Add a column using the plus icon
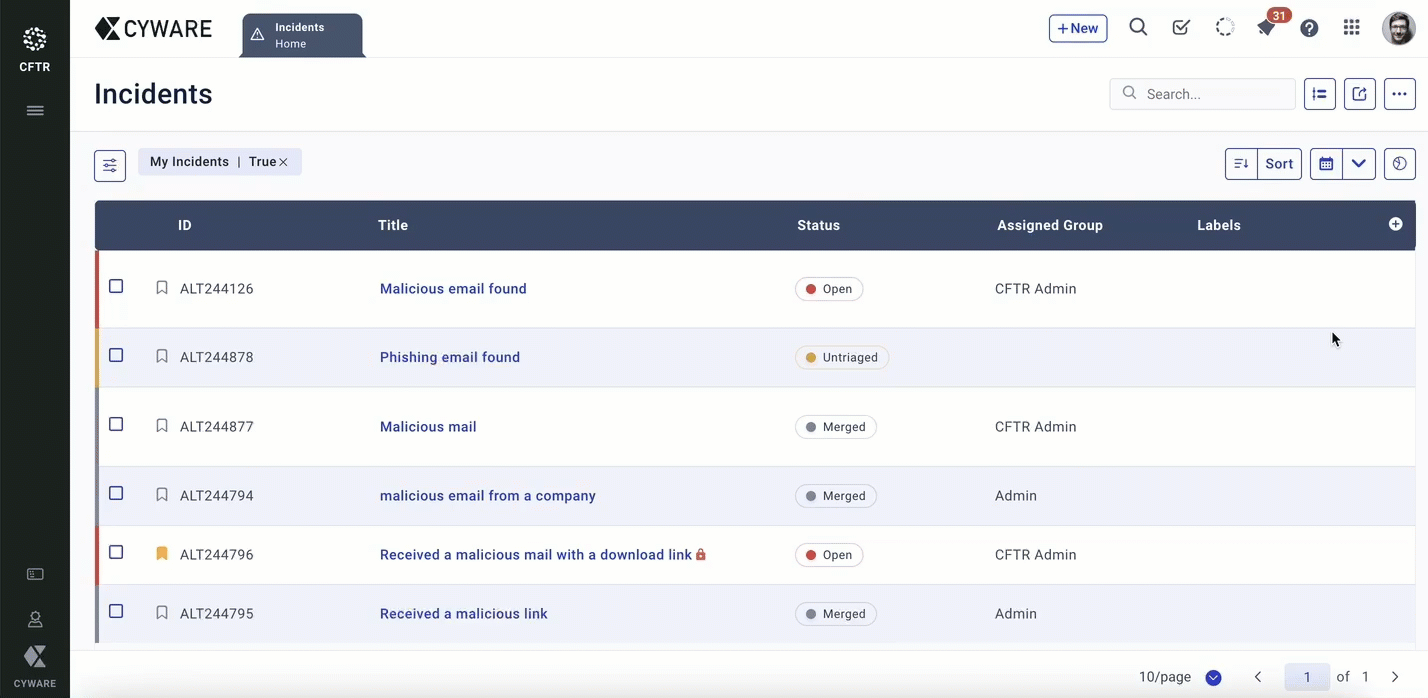Screen dimensions: 1428x698 point(1395,224)
